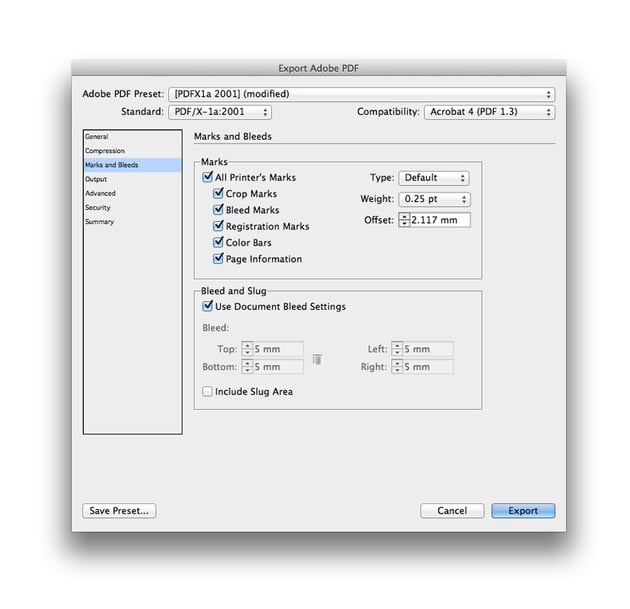Image resolution: width=630 pixels, height=609 pixels.
Task: Click the Save Preset button
Action: click(119, 511)
